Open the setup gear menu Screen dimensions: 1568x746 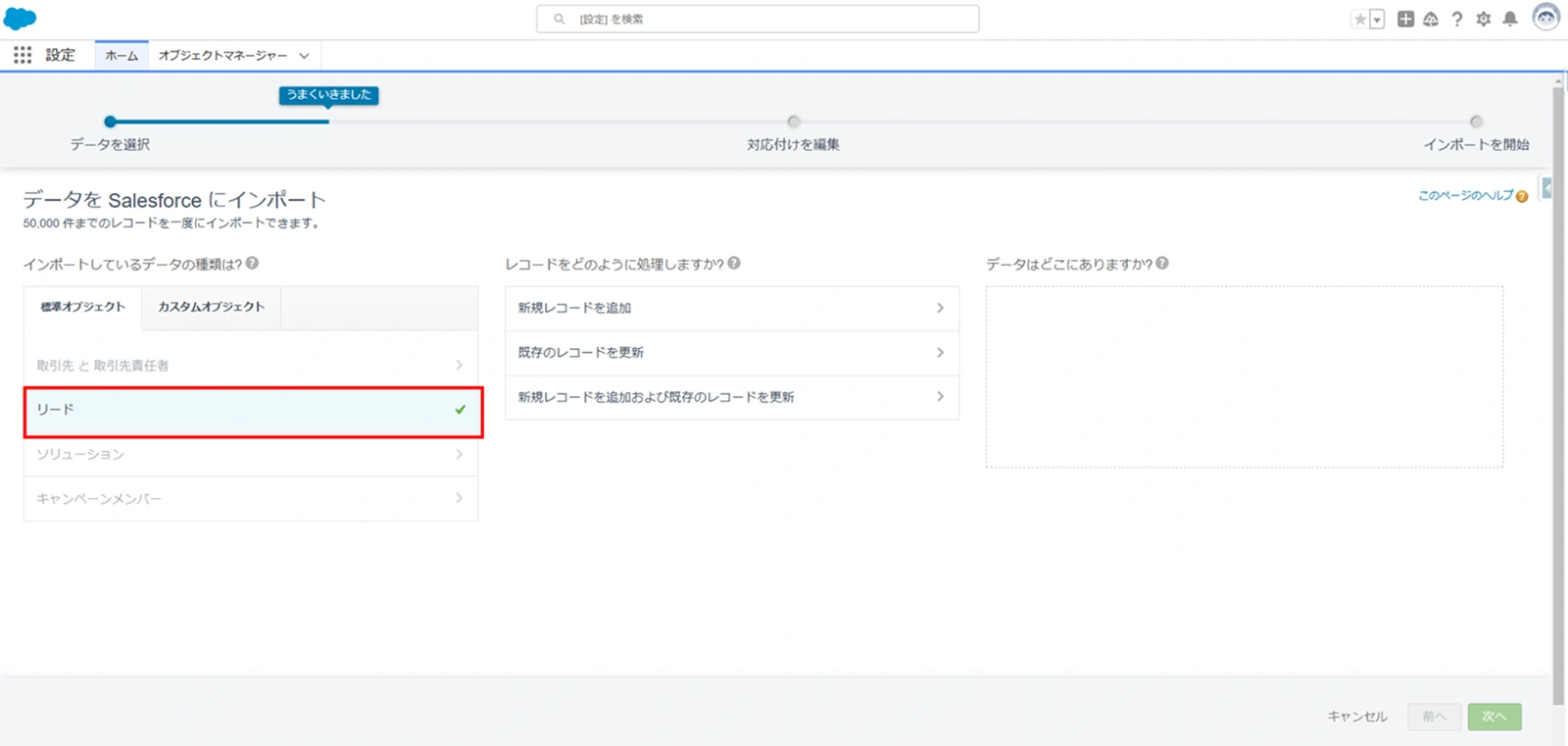click(x=1484, y=19)
